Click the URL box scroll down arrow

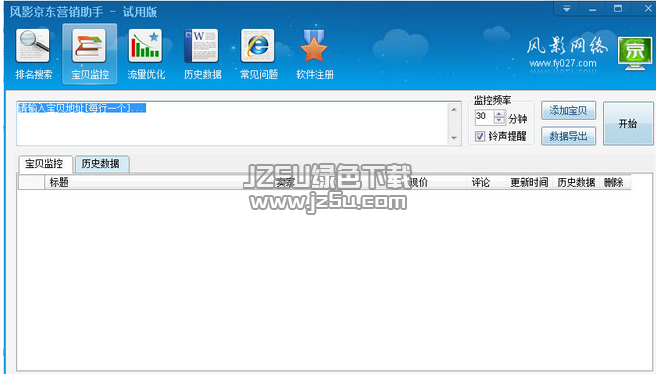click(x=454, y=138)
